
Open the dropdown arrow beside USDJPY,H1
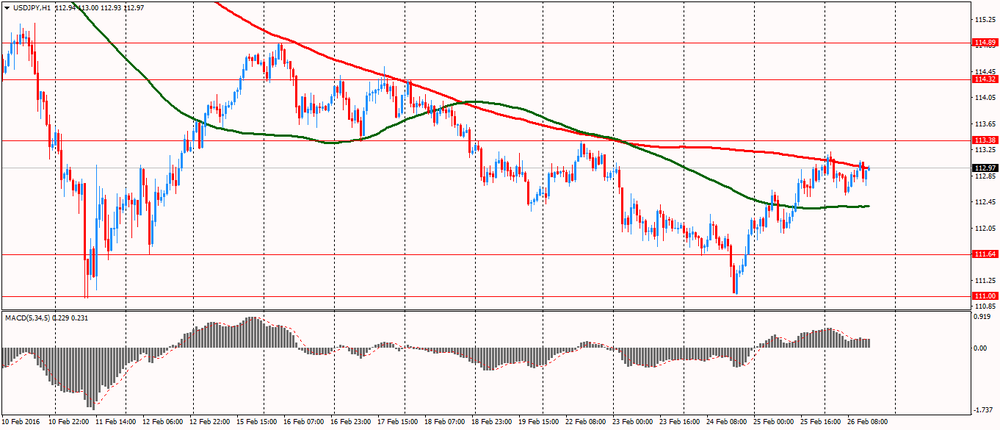7,8
